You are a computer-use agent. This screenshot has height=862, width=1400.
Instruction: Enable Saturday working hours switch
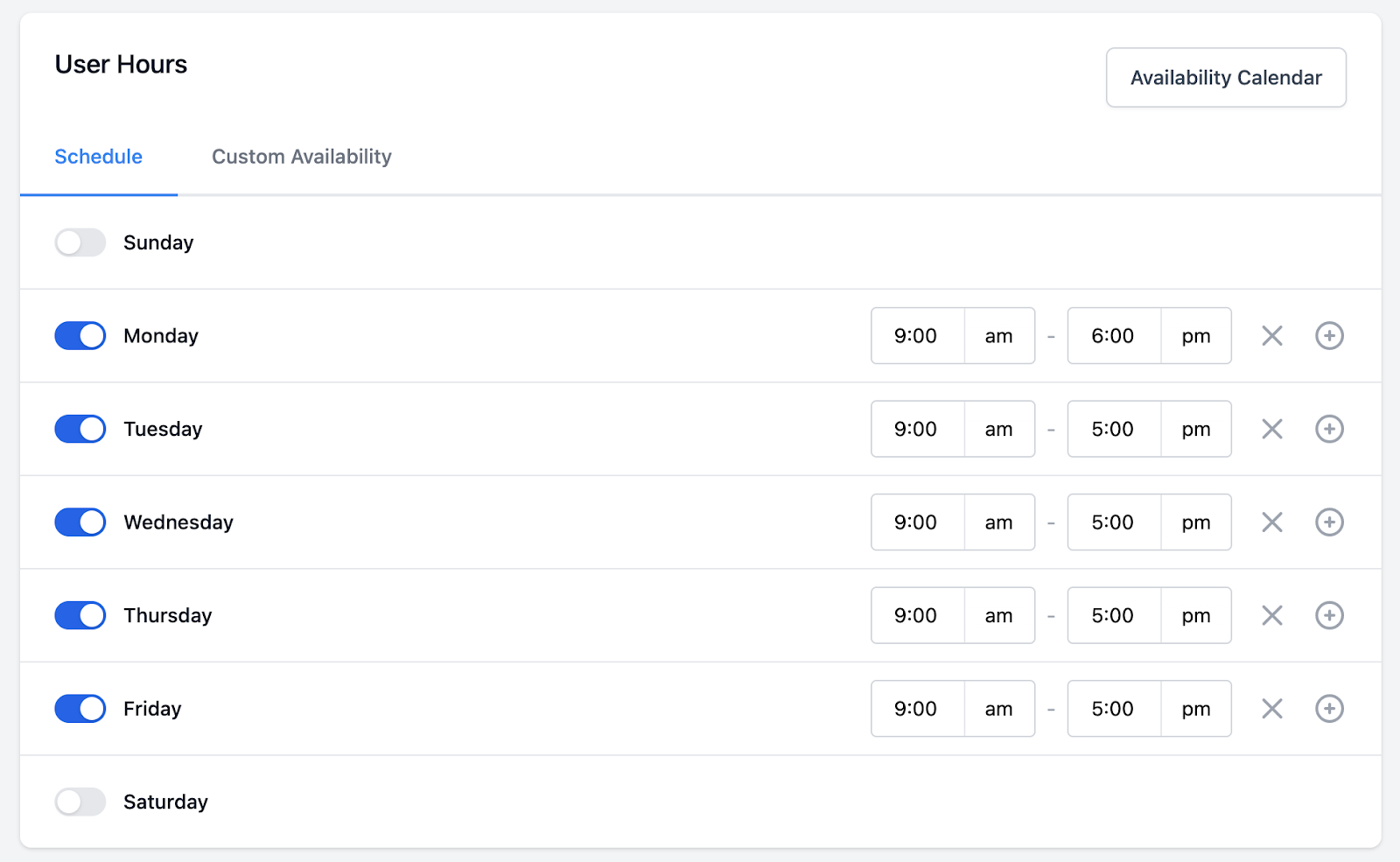point(80,802)
